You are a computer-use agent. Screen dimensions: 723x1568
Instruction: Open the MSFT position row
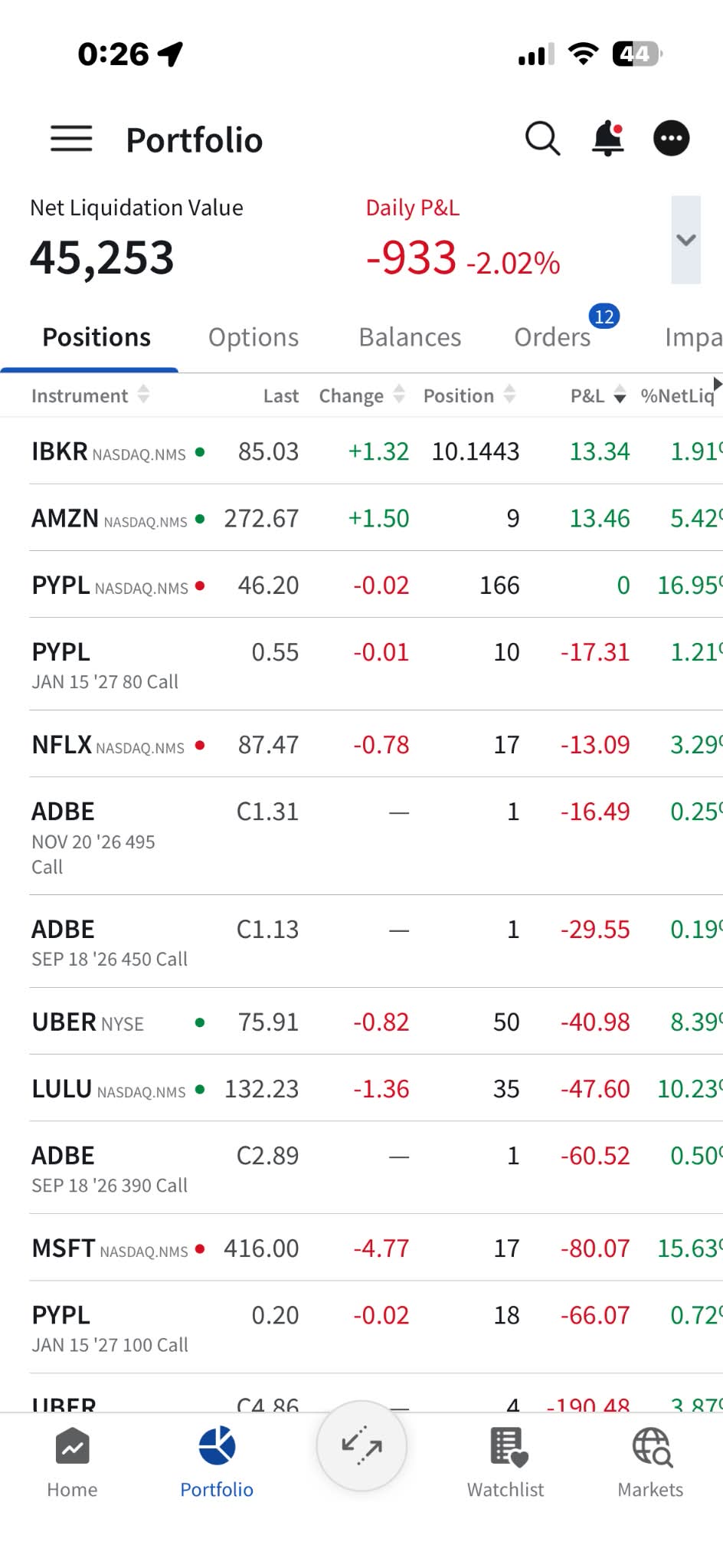[376, 1248]
